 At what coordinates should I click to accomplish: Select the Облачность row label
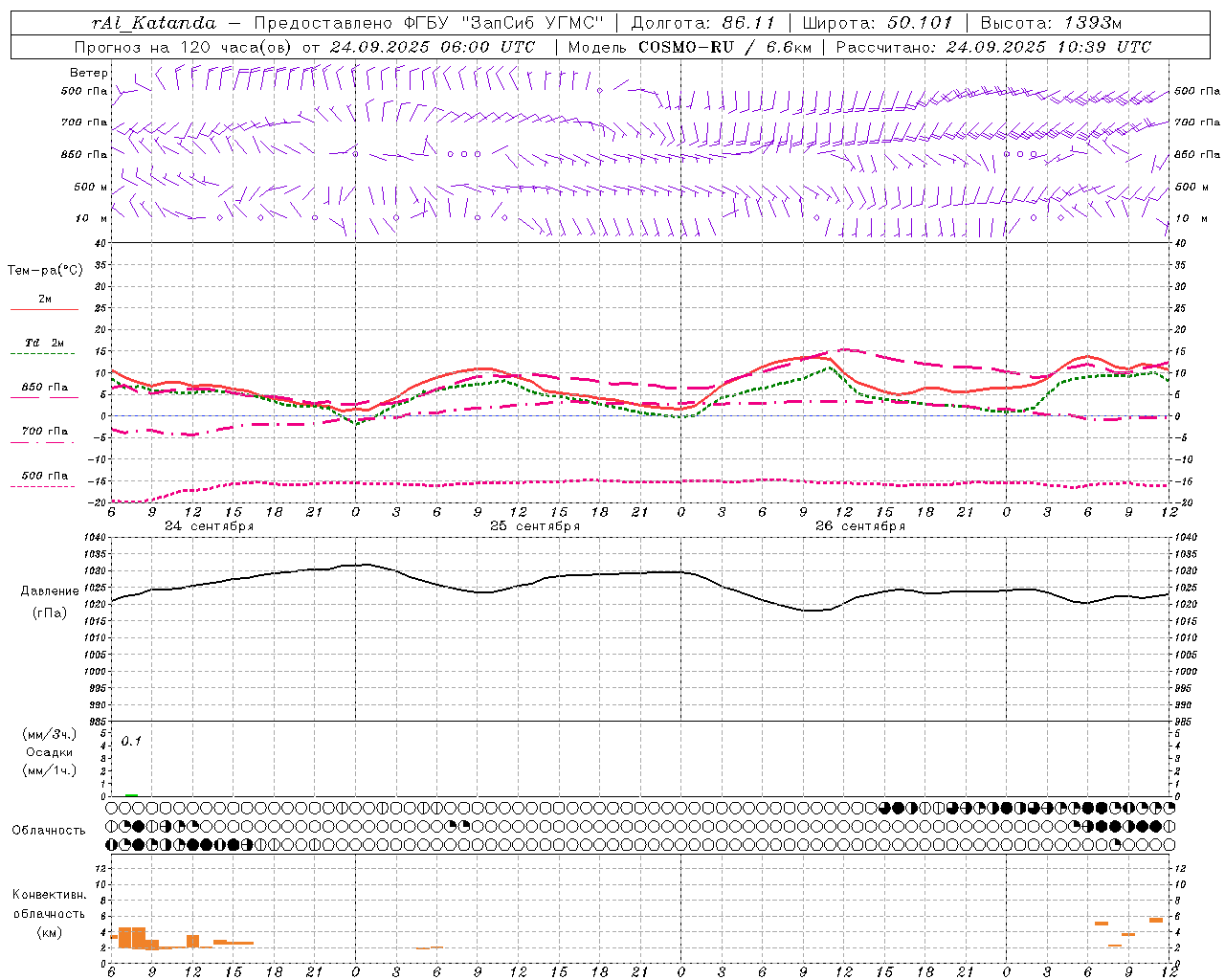pos(49,831)
